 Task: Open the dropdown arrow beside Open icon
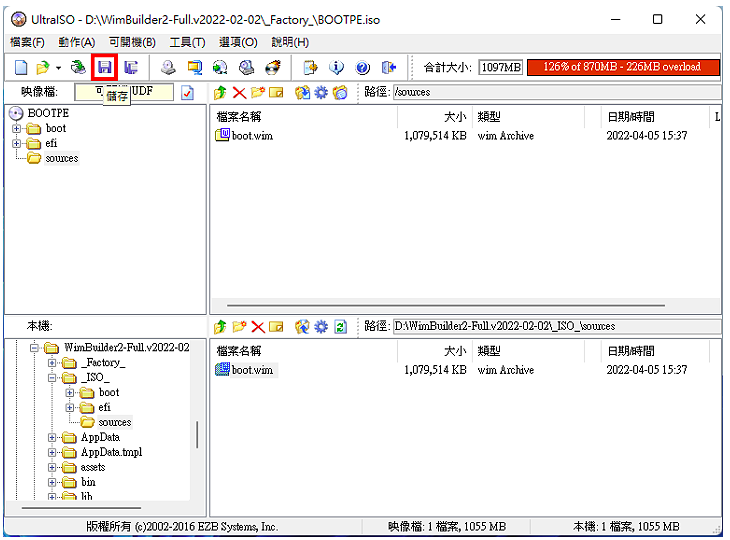coord(58,68)
